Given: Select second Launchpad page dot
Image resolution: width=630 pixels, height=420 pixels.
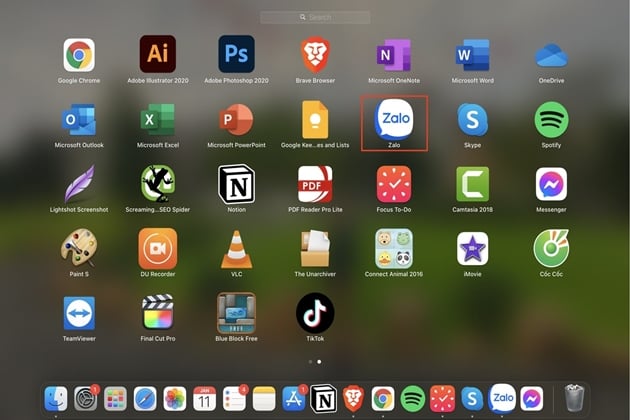Looking at the screenshot, I should coord(319,362).
